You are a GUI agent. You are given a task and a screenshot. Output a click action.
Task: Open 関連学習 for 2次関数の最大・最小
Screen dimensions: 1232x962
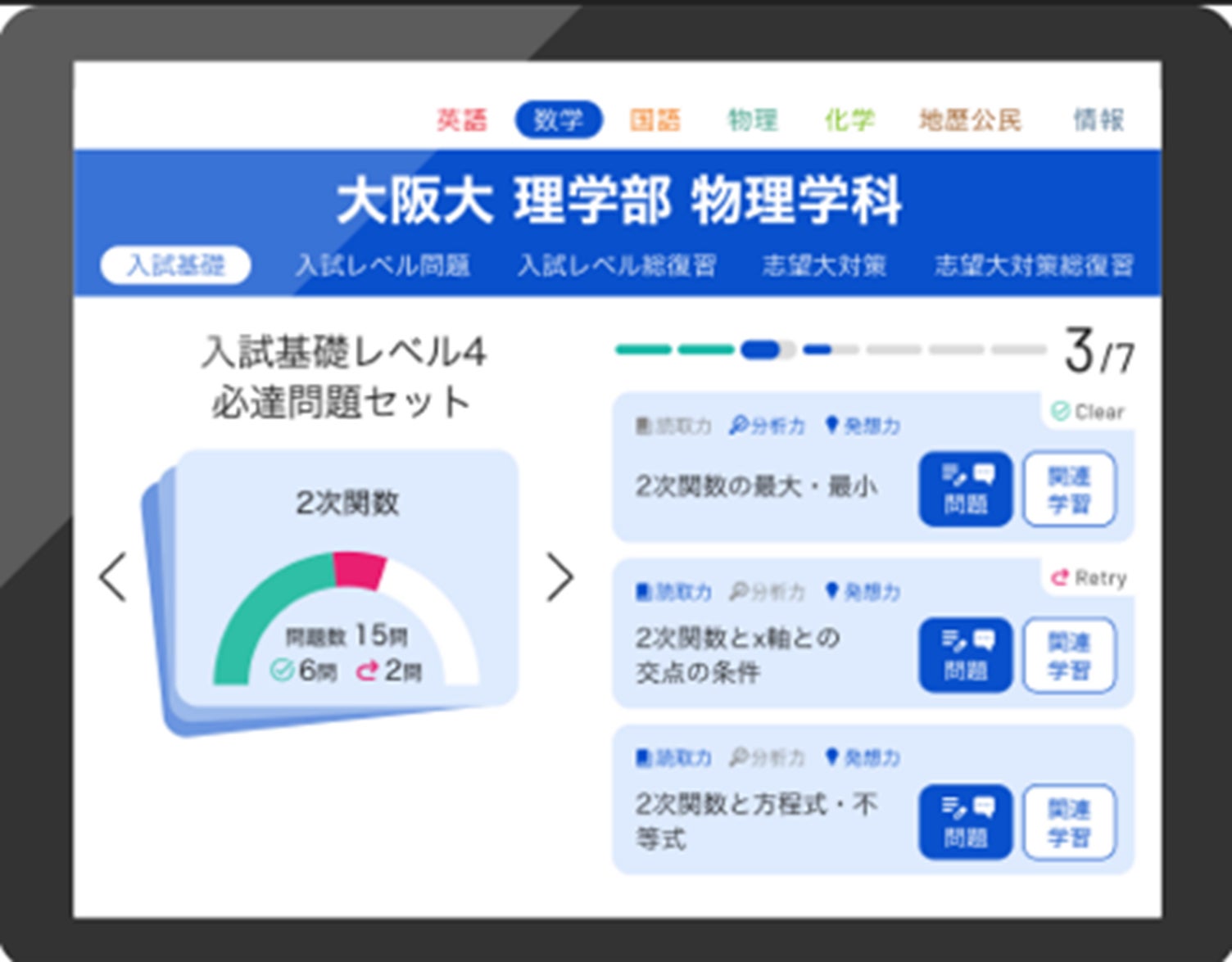1069,489
